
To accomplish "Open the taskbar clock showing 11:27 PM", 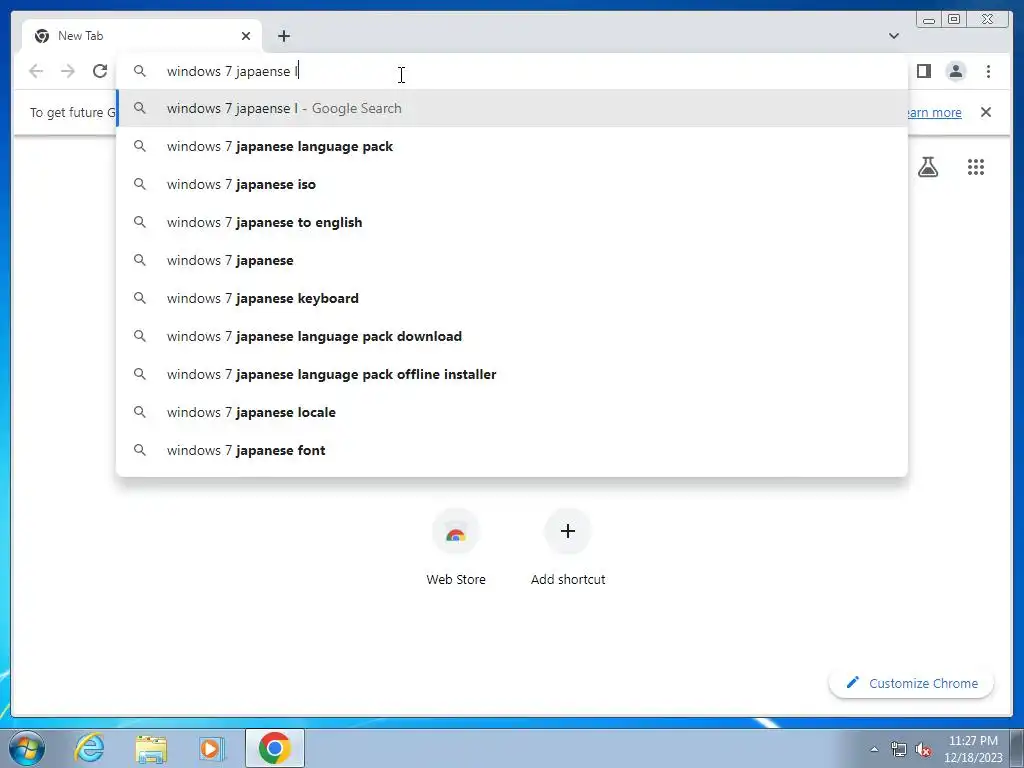I will 973,749.
